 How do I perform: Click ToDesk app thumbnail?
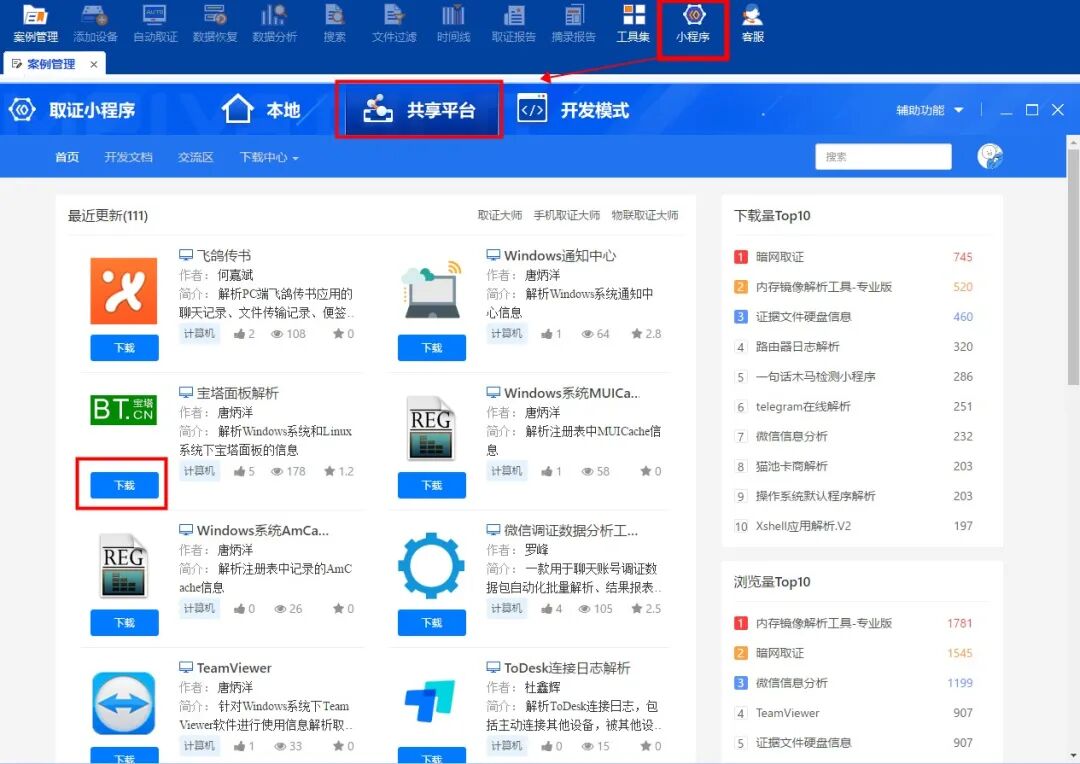pos(430,701)
